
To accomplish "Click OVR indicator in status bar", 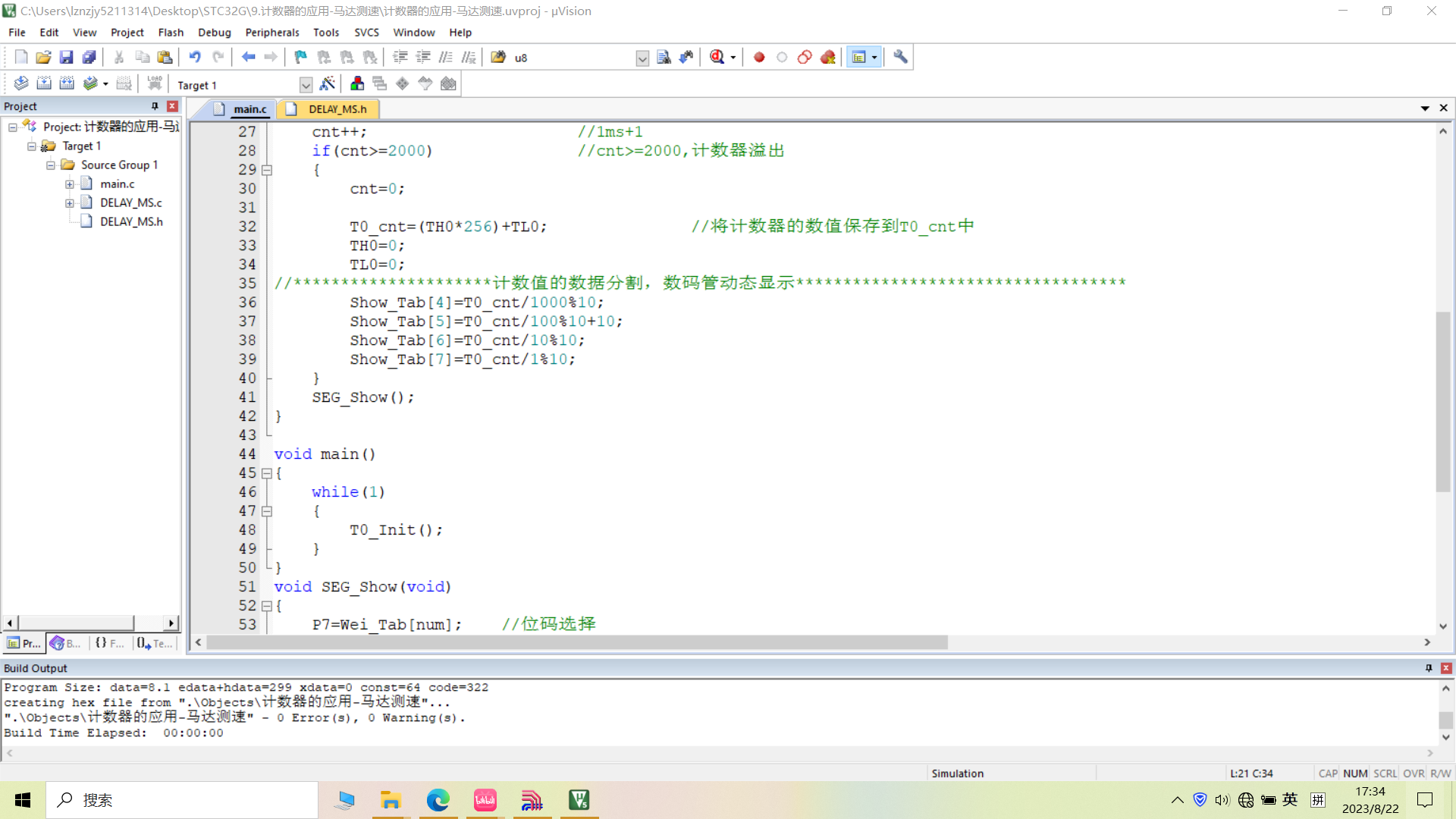I will (1414, 773).
